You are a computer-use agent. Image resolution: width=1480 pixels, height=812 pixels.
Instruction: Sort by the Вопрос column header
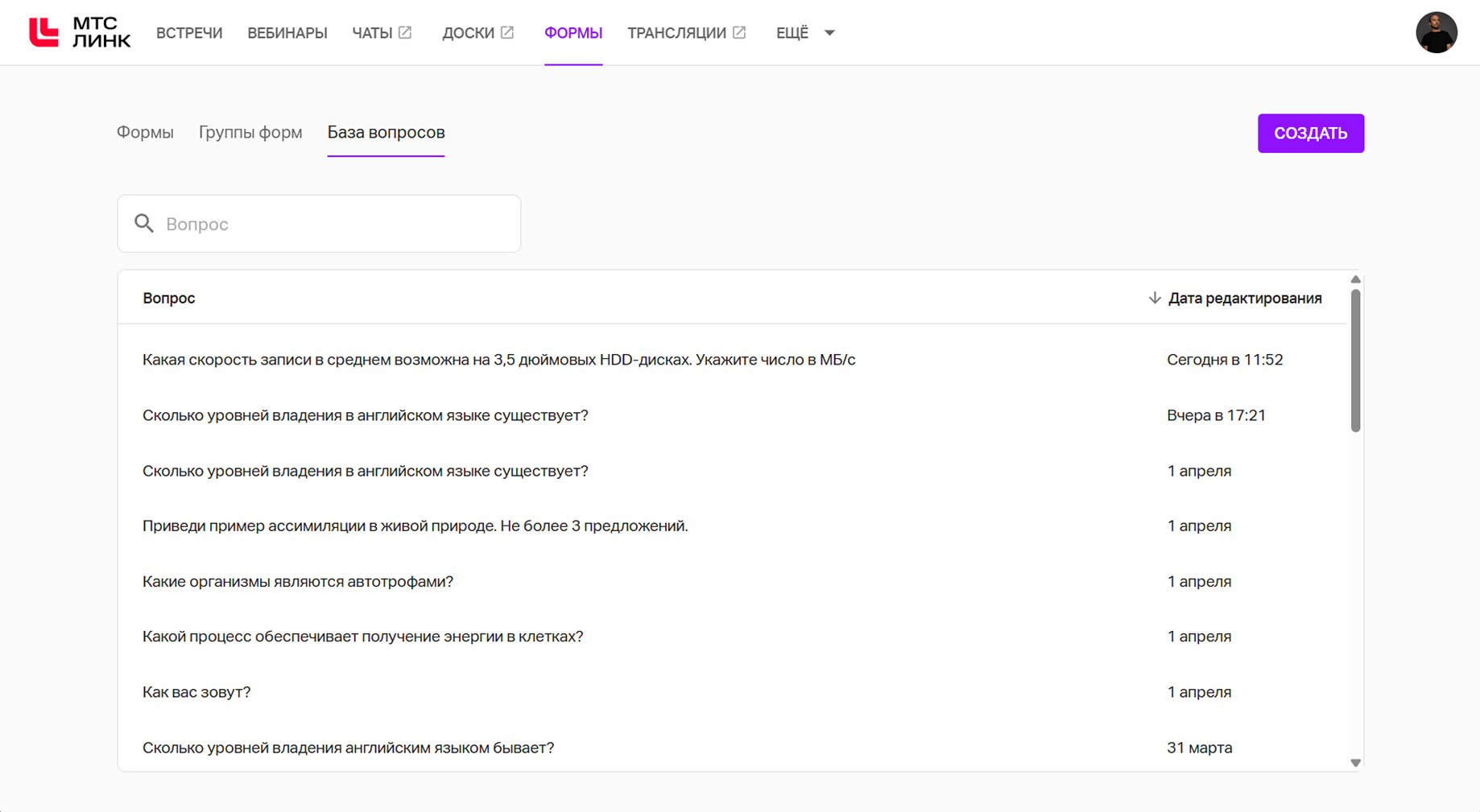click(168, 298)
